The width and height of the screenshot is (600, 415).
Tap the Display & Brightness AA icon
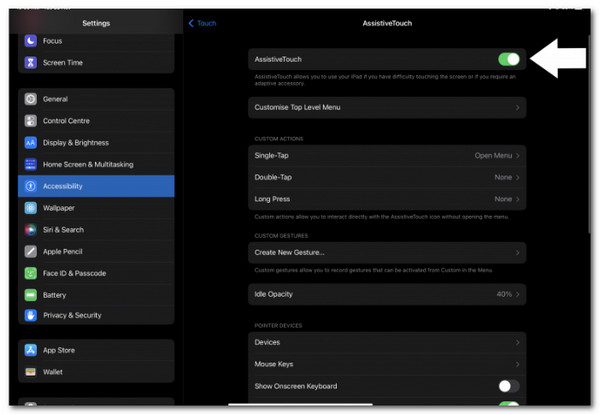[x=31, y=143]
